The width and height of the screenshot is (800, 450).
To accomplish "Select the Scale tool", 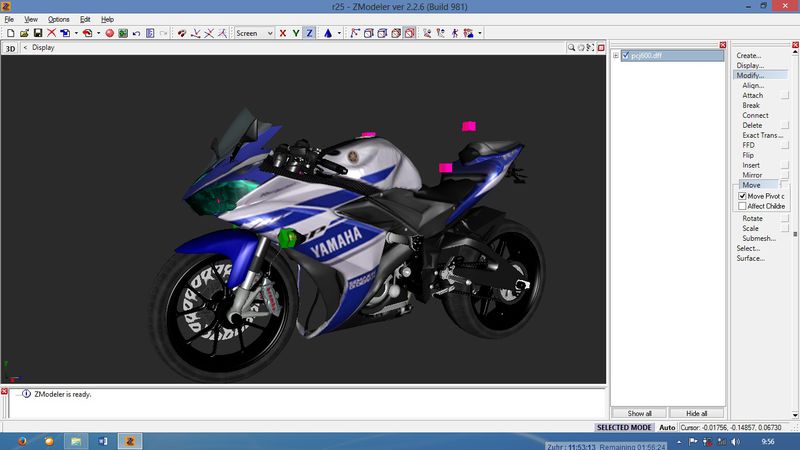I will tap(751, 229).
